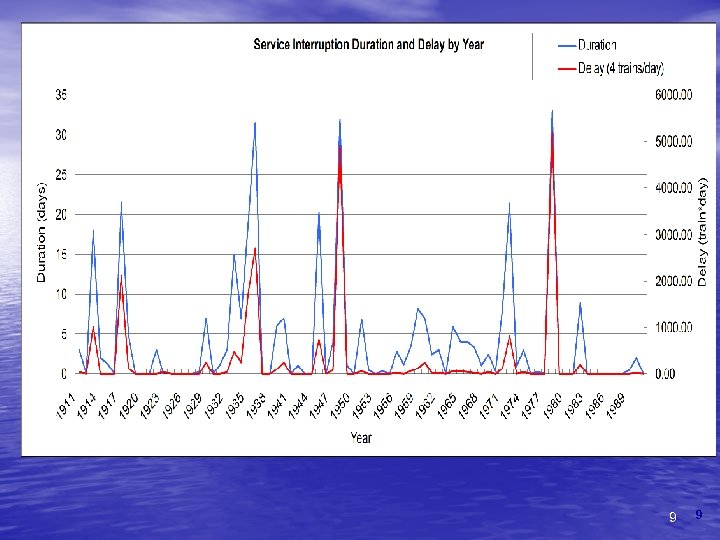Click the '1926' year label
Viewport: 720px width, 540px height.
pyautogui.click(x=171, y=406)
